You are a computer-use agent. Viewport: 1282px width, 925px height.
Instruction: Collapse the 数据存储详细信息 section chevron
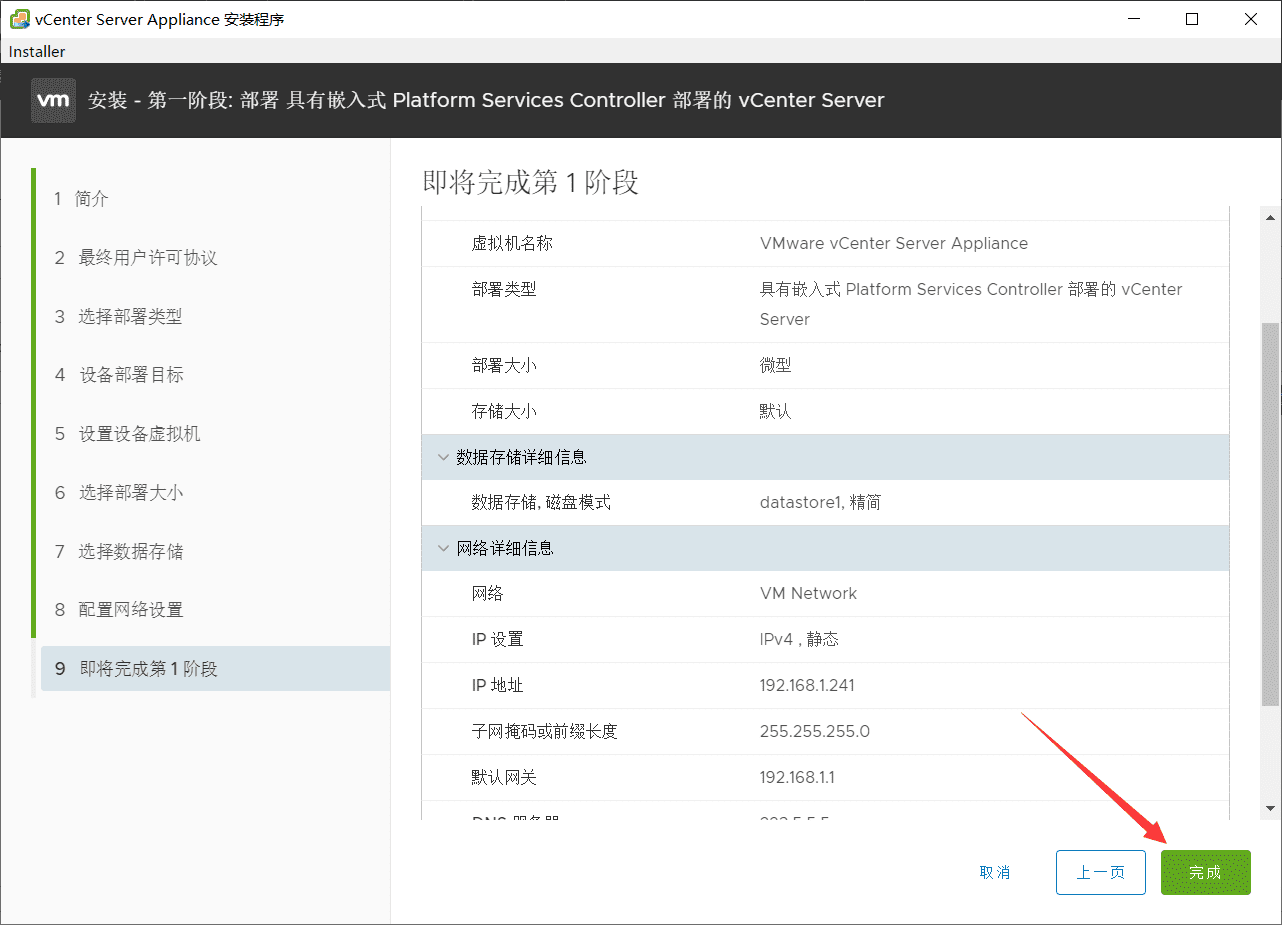coord(443,457)
